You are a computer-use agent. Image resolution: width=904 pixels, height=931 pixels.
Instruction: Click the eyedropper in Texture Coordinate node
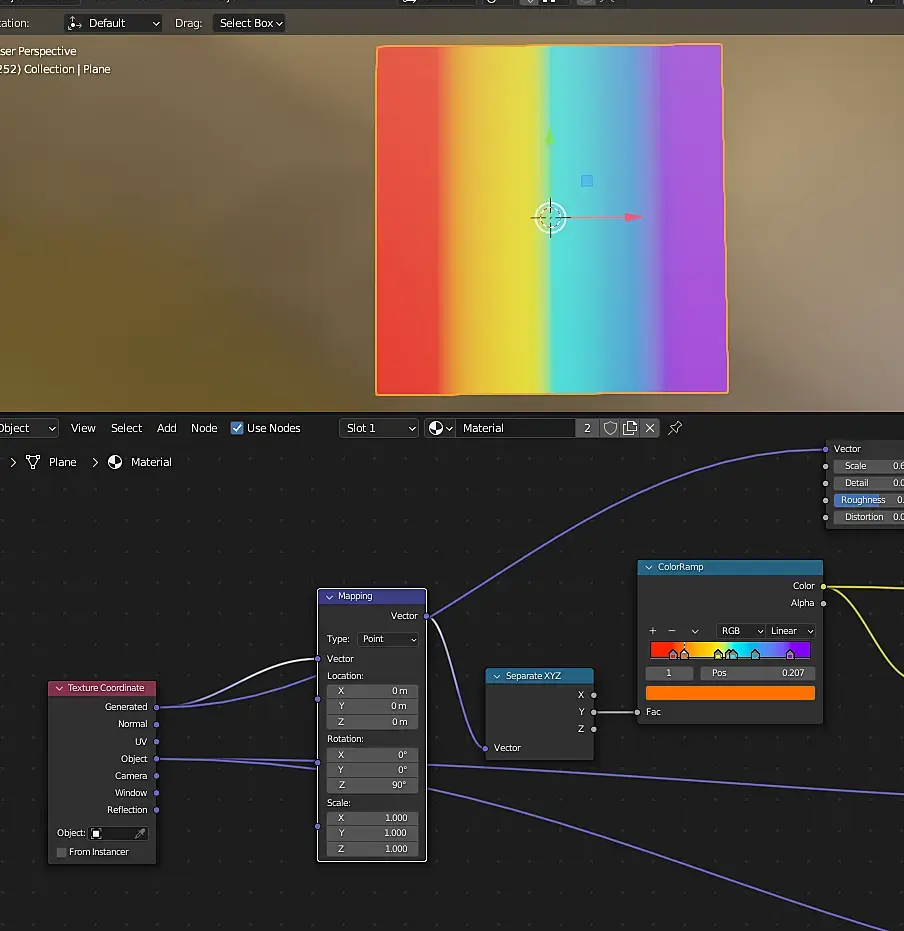140,833
